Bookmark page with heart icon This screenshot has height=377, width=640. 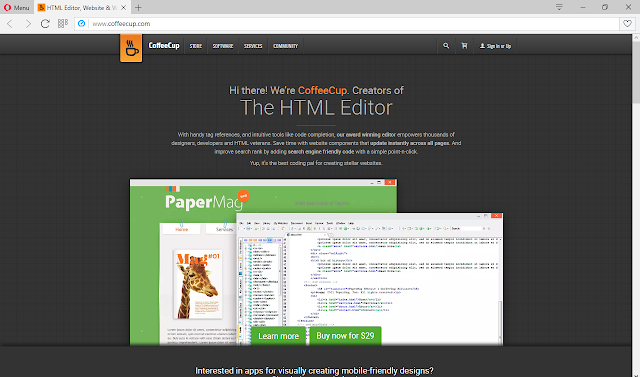pyautogui.click(x=627, y=24)
